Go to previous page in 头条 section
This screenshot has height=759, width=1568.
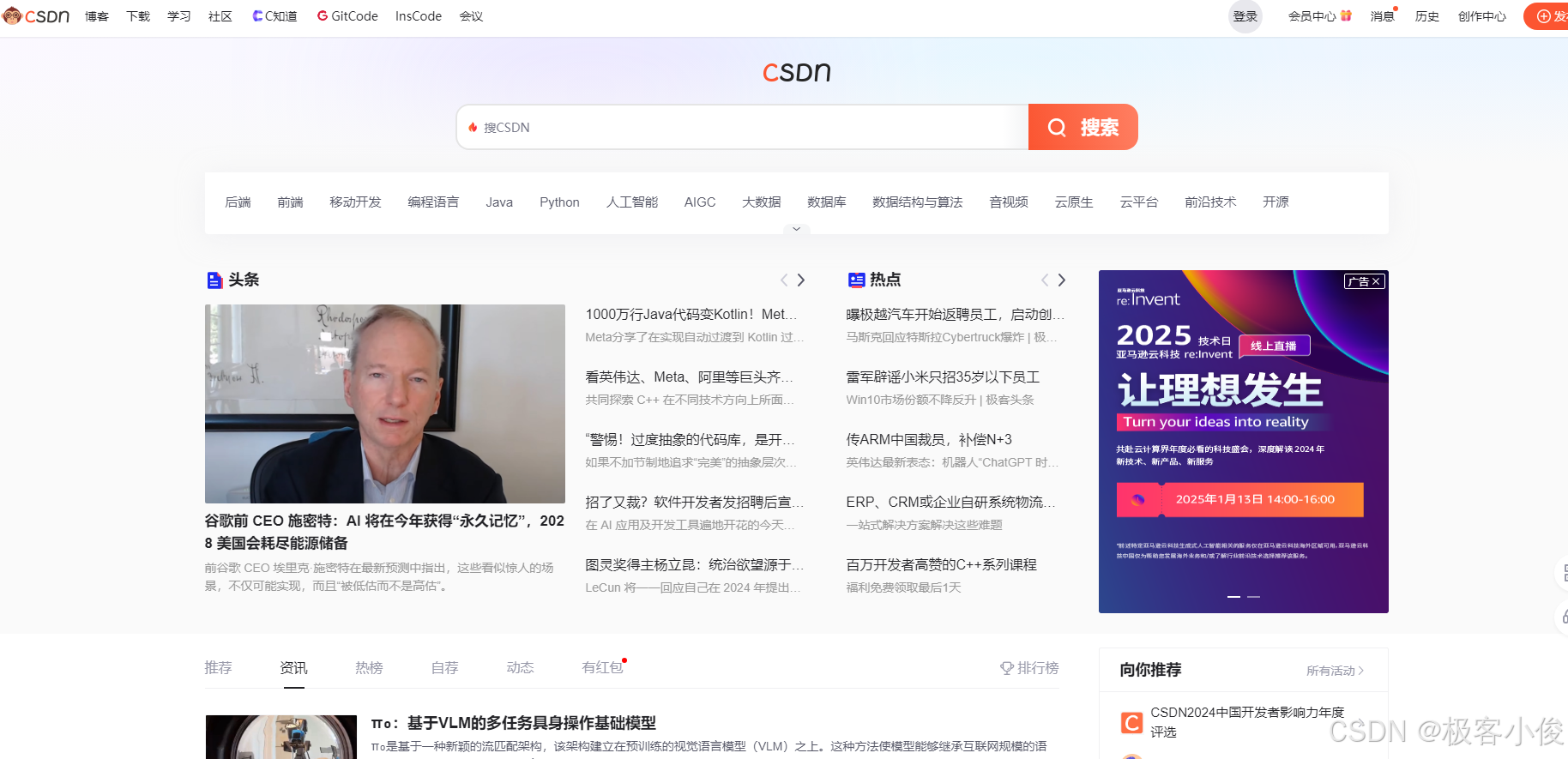click(x=783, y=280)
